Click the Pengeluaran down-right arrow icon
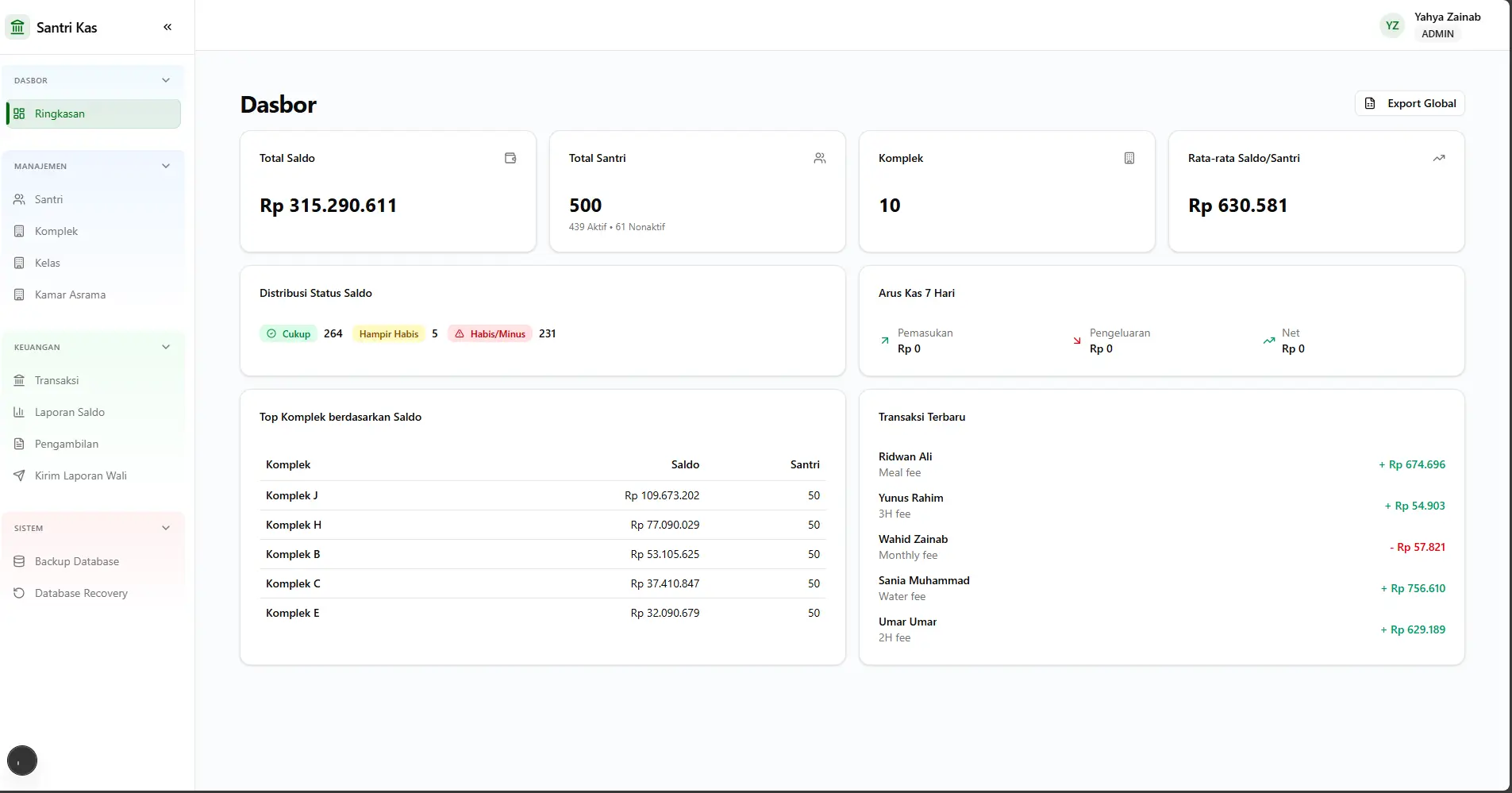The image size is (1512, 793). pos(1077,341)
